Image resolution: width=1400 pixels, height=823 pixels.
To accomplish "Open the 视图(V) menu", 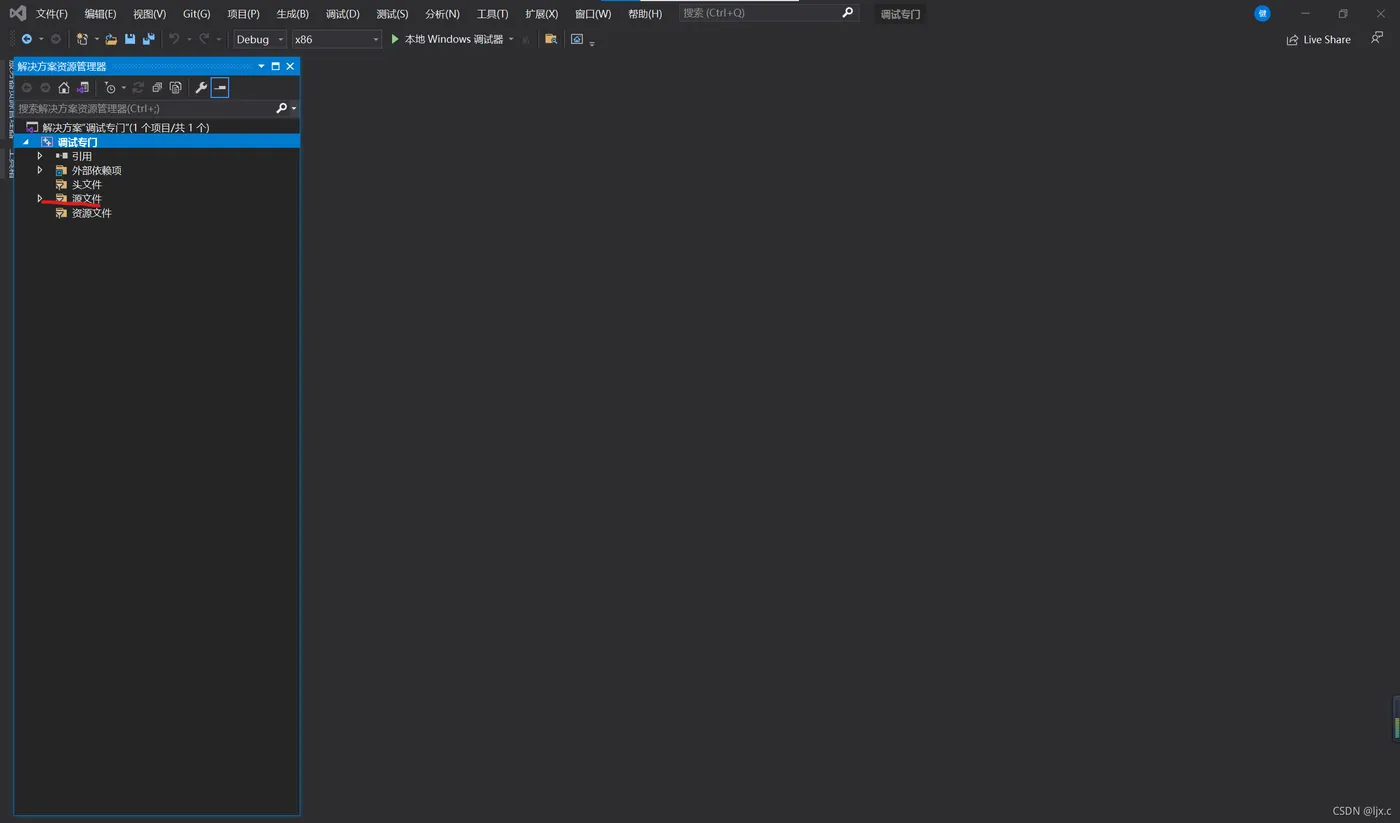I will 149,14.
